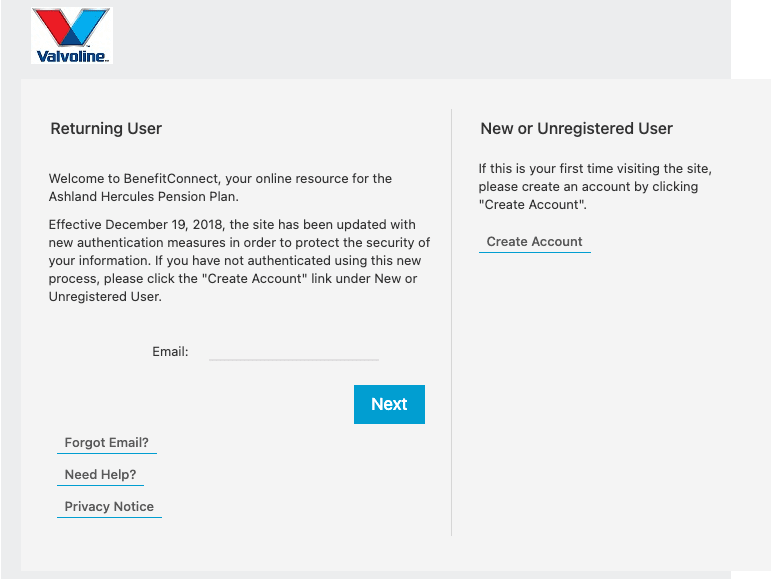Click the vertical divider between the sections
This screenshot has height=579, width=777.
click(x=452, y=322)
